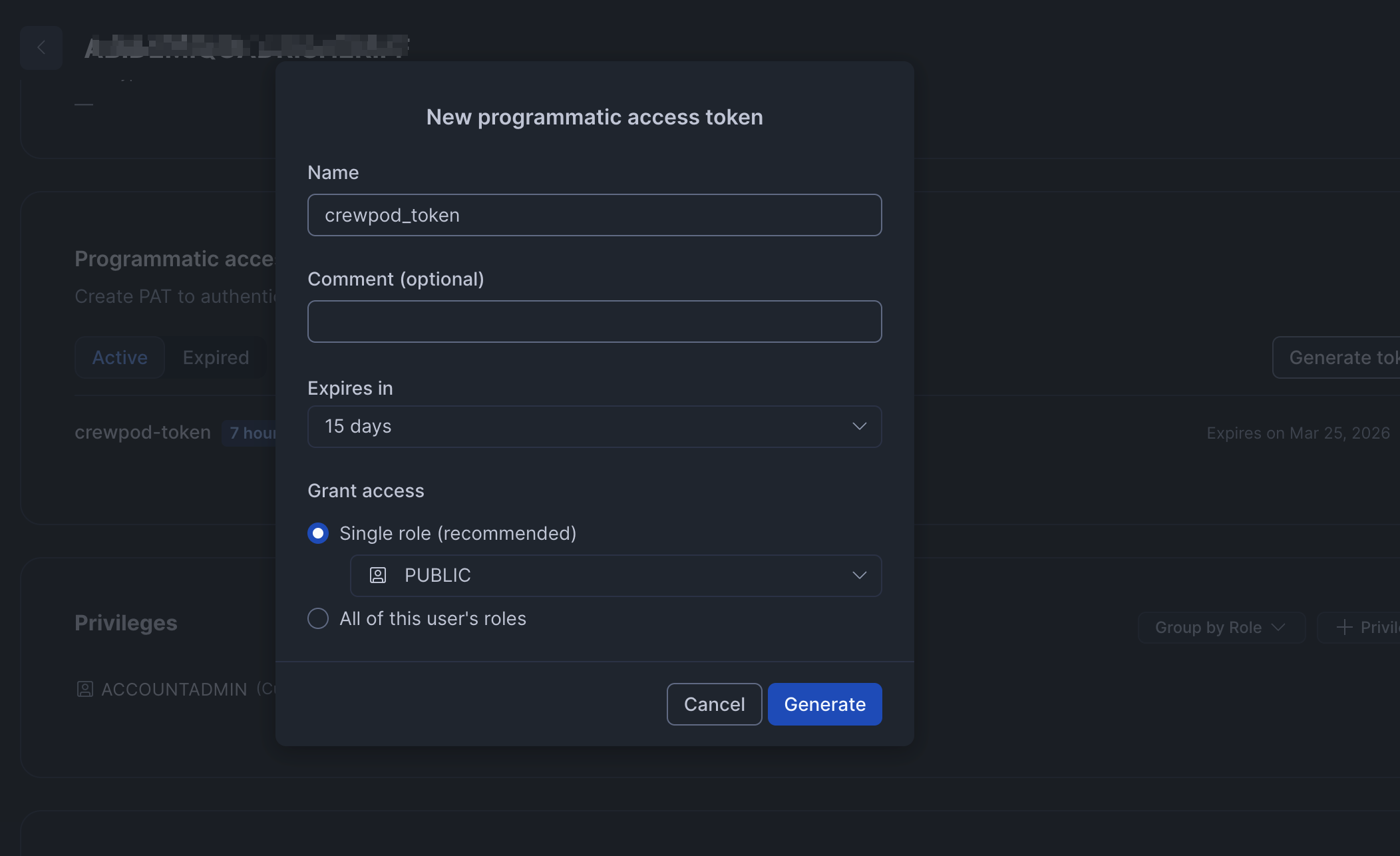This screenshot has width=1400, height=856.
Task: Switch to the Expired tokens tab
Action: (216, 357)
